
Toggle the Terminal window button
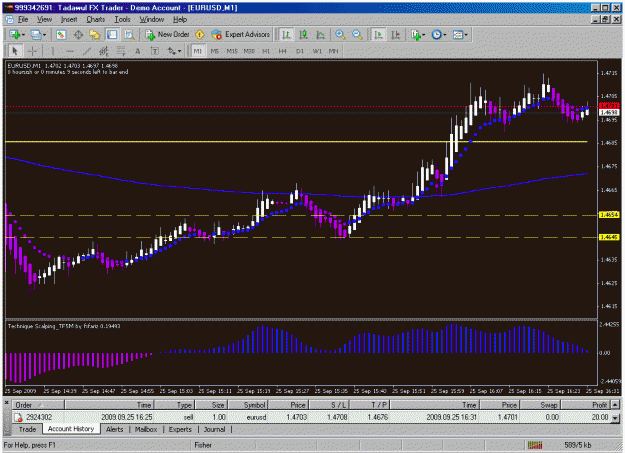tap(112, 35)
